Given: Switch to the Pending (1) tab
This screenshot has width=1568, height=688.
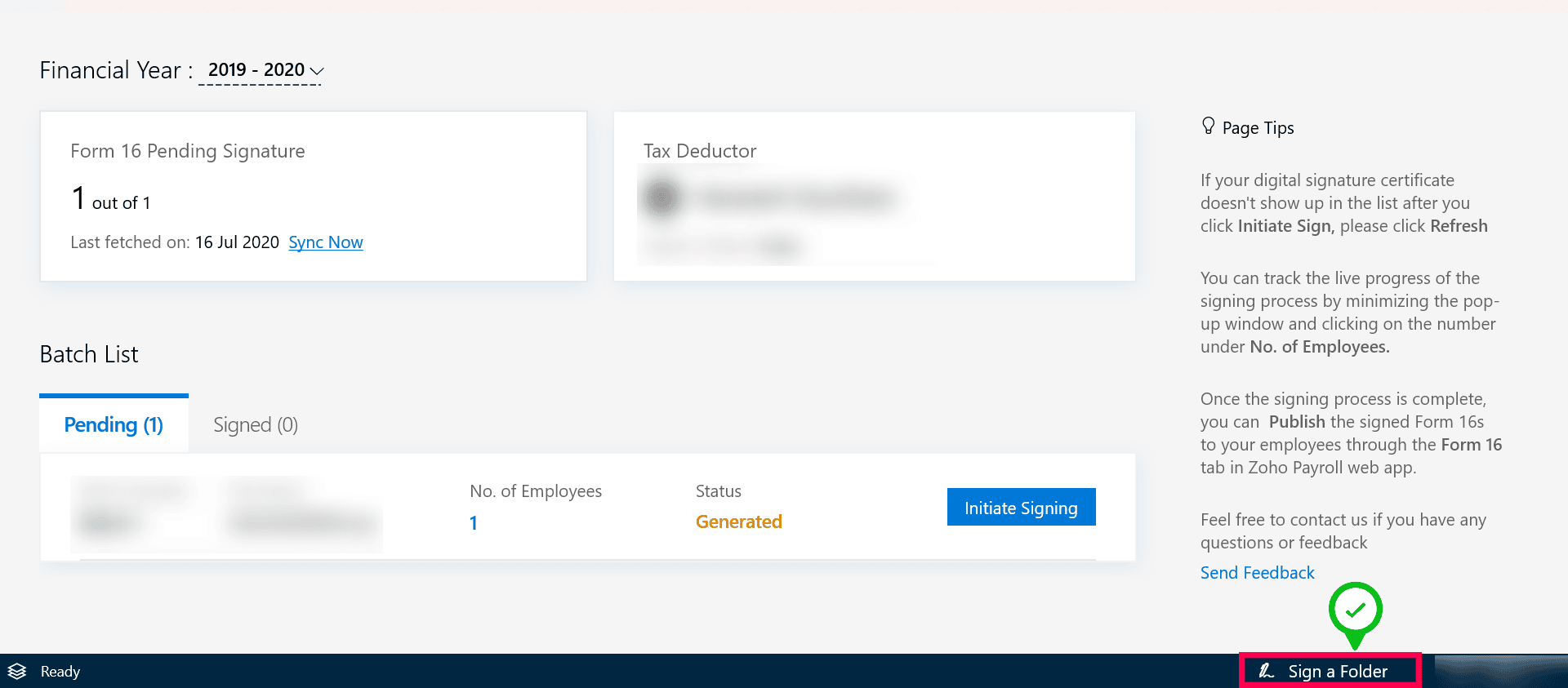Looking at the screenshot, I should pos(114,424).
